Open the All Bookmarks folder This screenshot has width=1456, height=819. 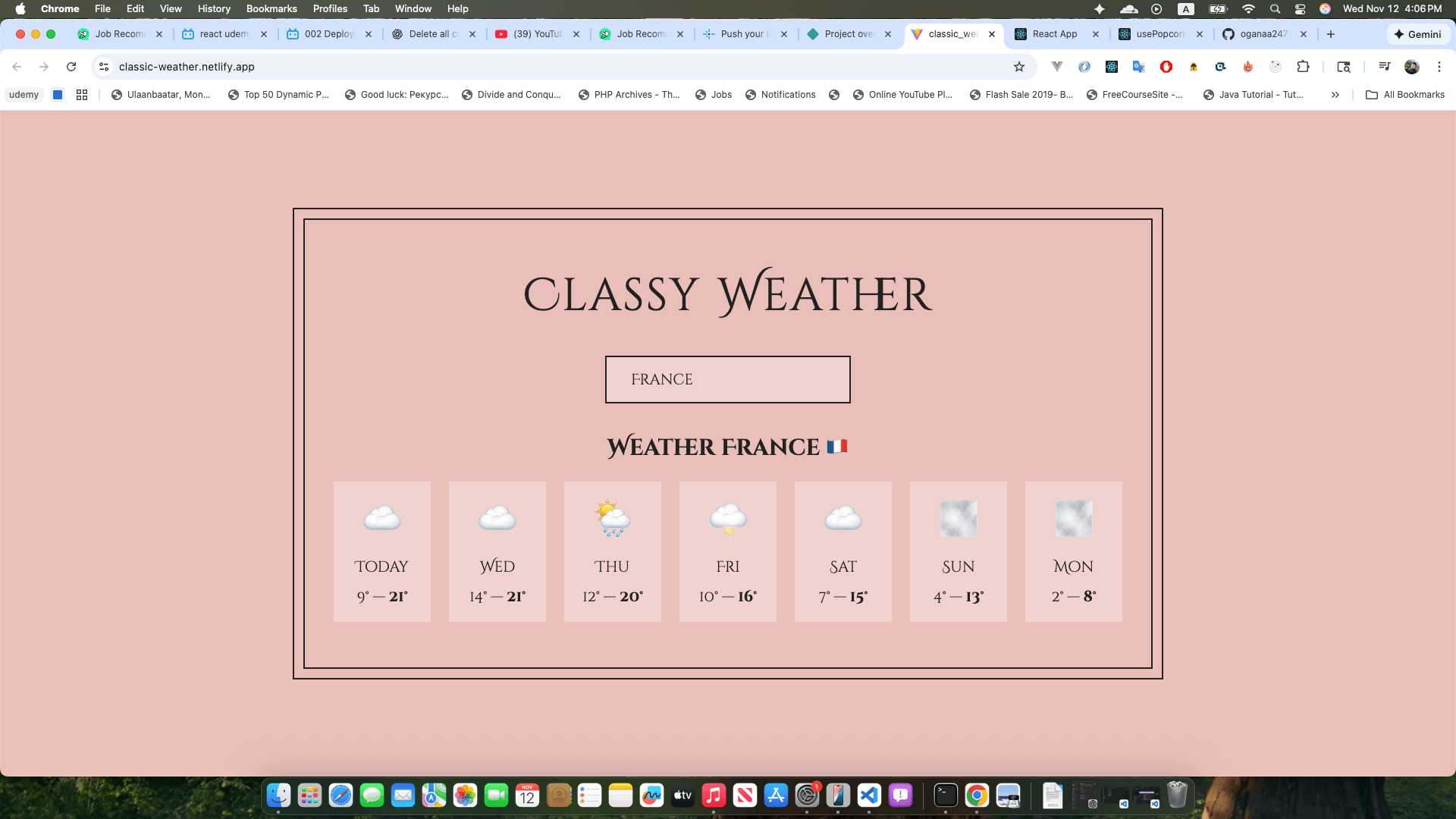(x=1405, y=95)
